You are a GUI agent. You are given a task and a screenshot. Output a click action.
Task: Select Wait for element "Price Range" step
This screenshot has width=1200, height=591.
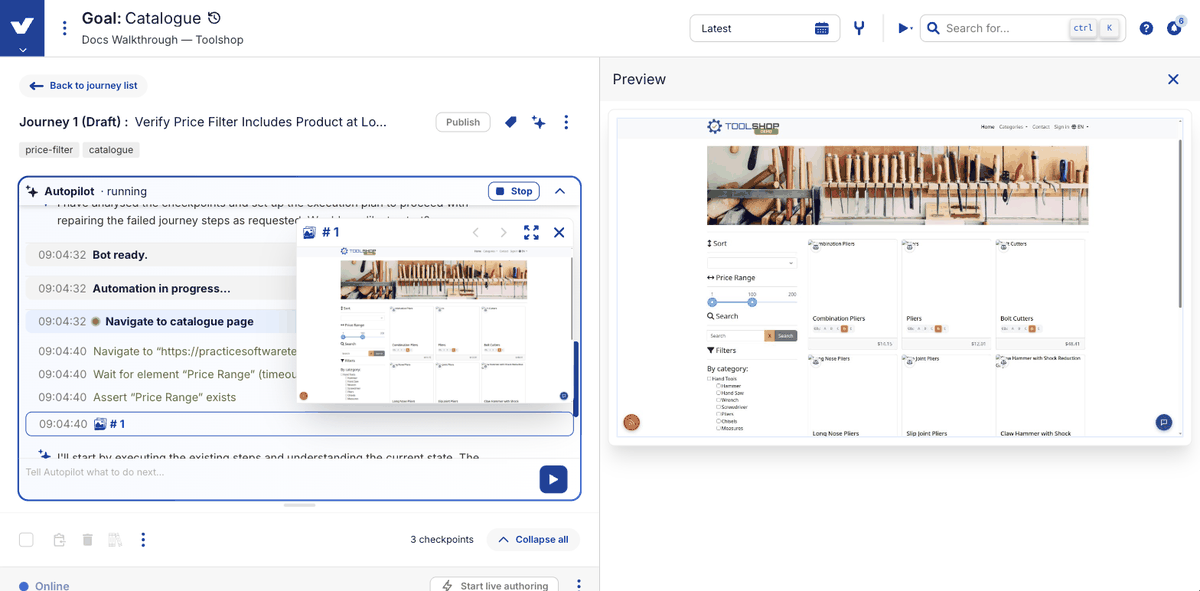click(195, 374)
